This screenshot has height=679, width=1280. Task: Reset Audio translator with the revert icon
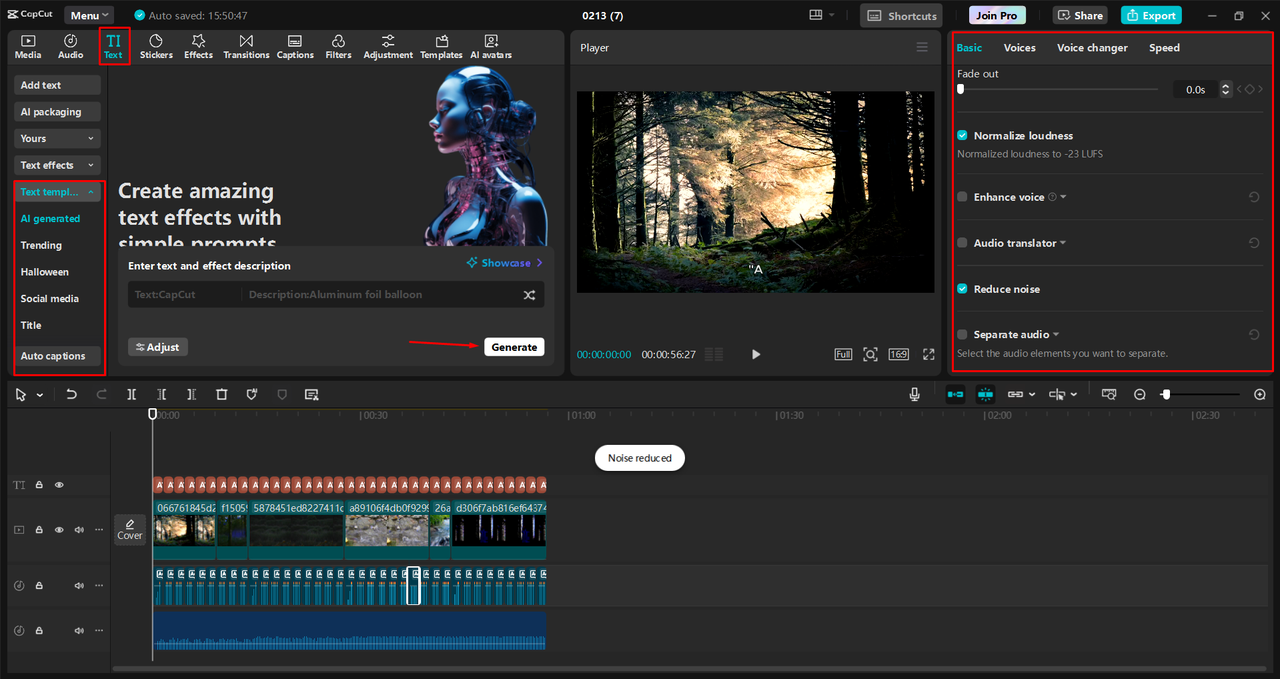click(x=1254, y=243)
